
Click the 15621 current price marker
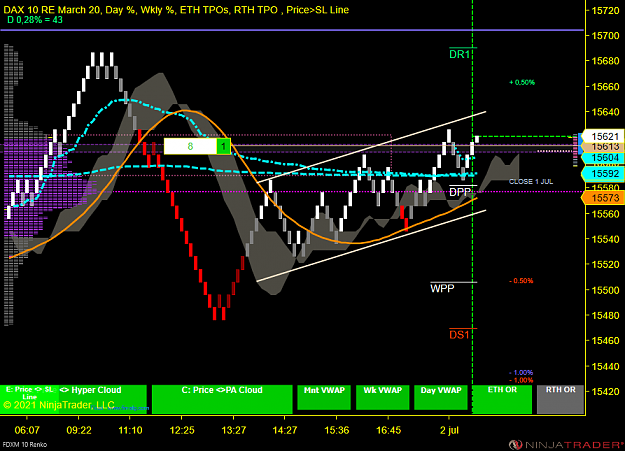point(604,136)
